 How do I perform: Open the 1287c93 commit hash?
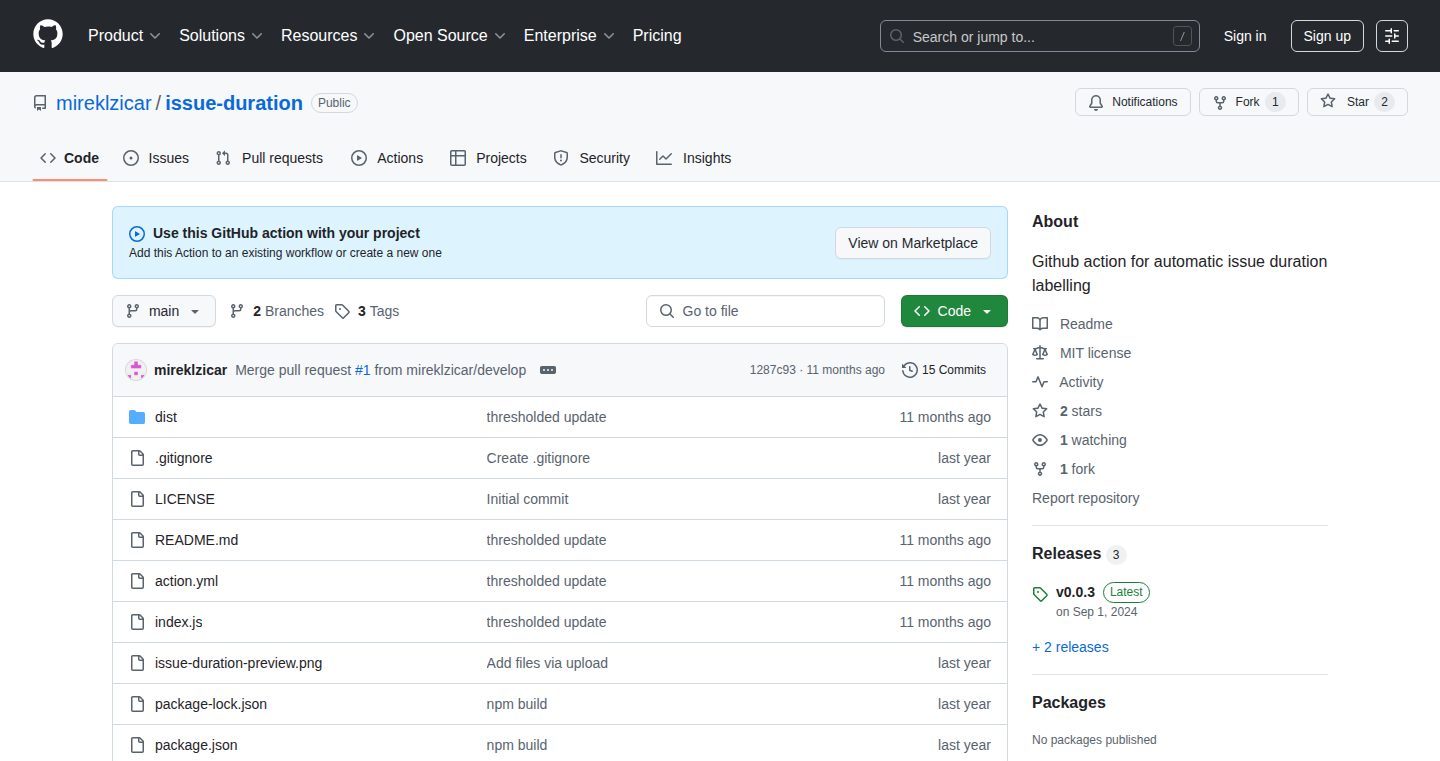coord(773,370)
